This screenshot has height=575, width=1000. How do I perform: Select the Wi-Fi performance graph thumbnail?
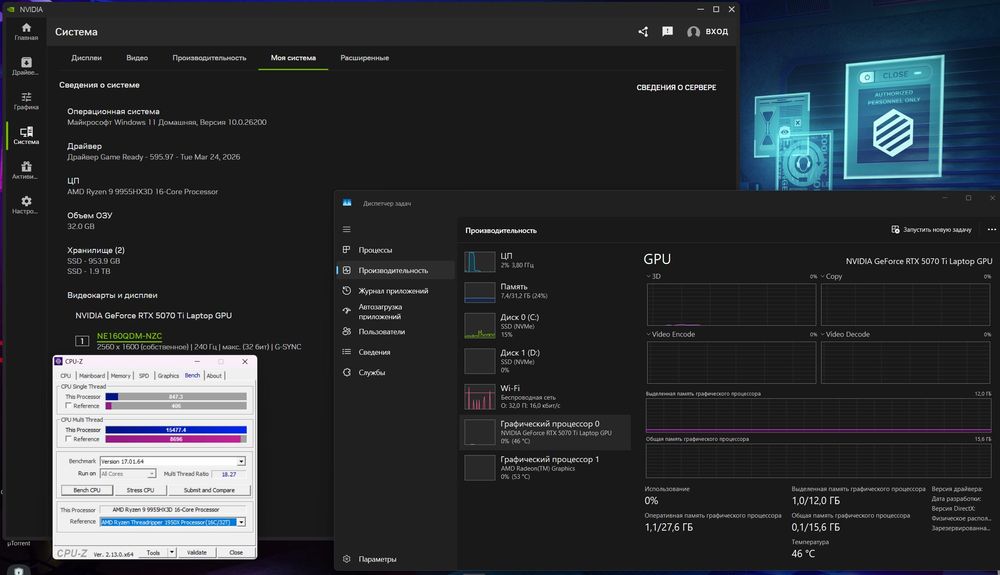coord(480,397)
